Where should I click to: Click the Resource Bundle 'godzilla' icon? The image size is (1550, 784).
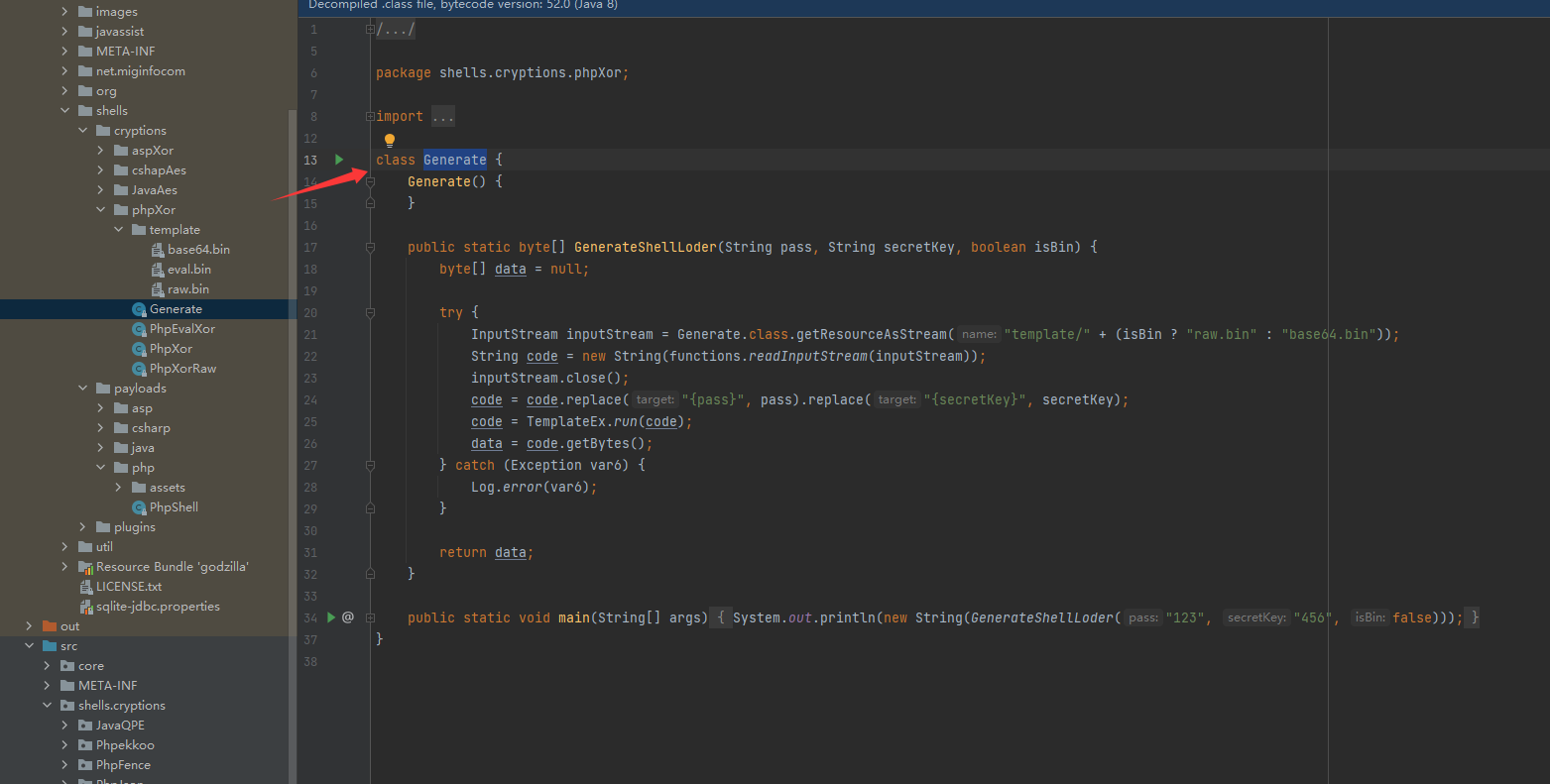click(x=86, y=567)
